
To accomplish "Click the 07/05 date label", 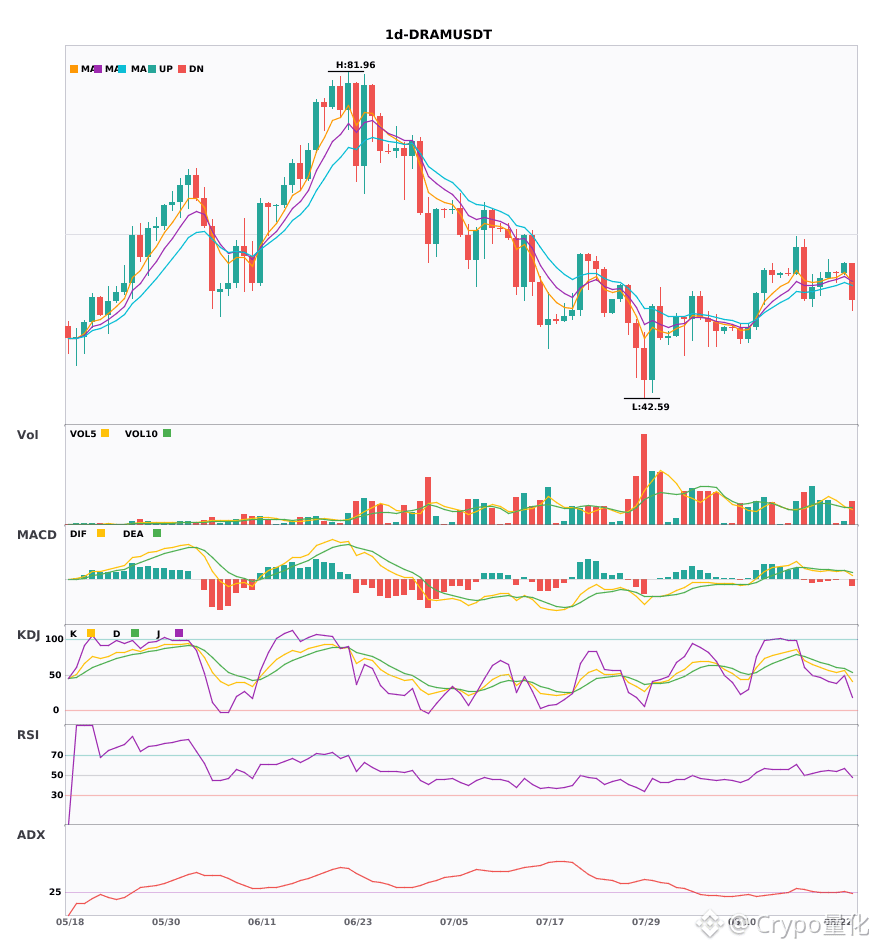I will point(454,922).
